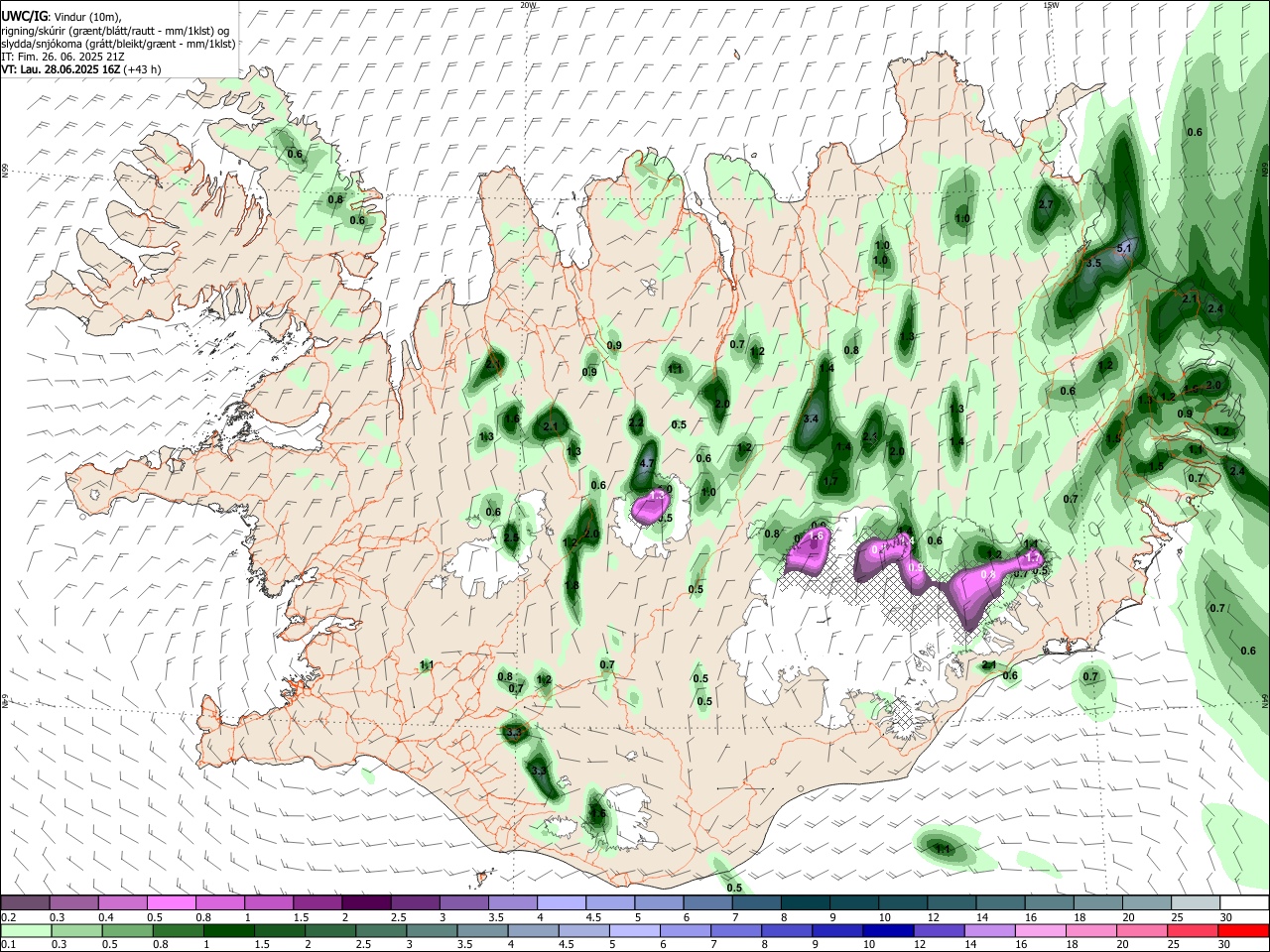Click the 3.4 precipitation value on the map
The height and width of the screenshot is (952, 1270).
(x=811, y=419)
